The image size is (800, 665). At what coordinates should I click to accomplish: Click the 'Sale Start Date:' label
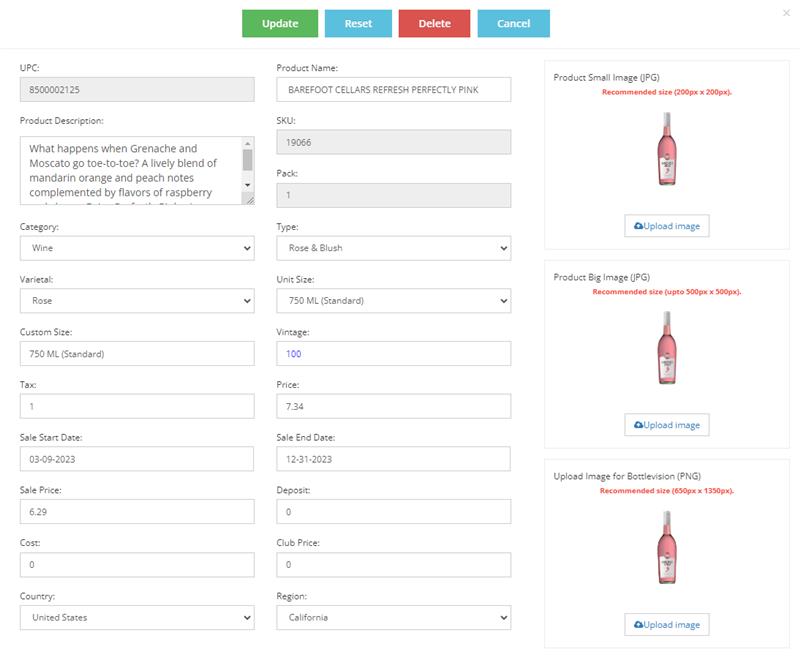[51, 437]
